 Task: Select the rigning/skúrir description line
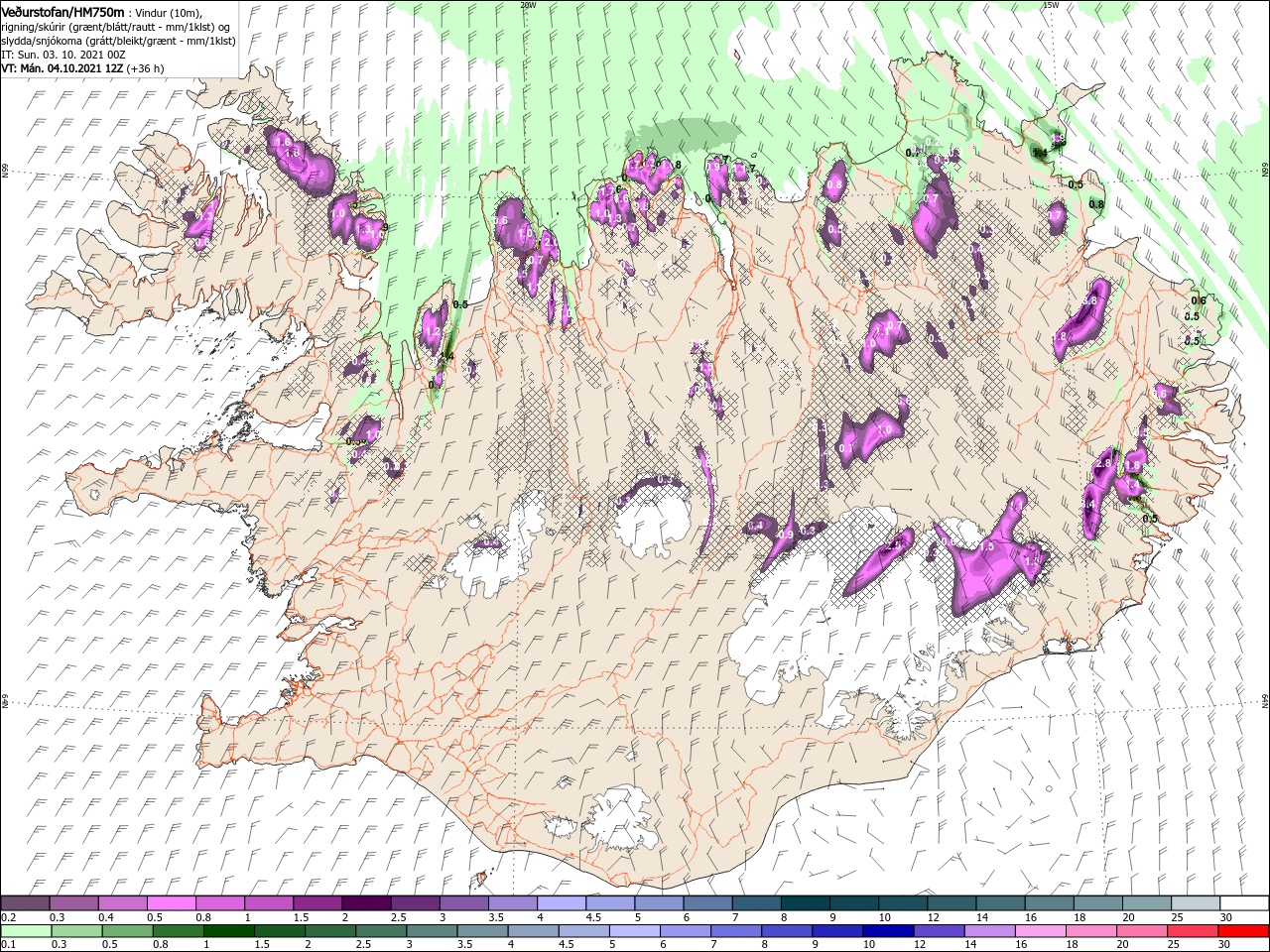click(114, 26)
